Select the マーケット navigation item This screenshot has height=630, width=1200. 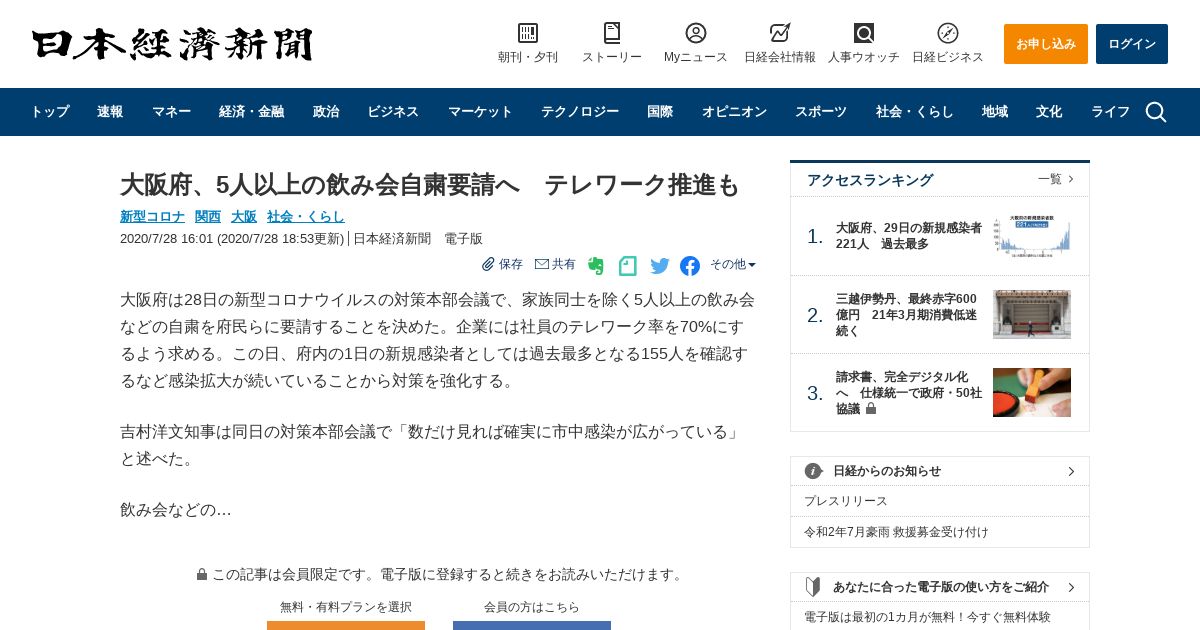[x=480, y=112]
